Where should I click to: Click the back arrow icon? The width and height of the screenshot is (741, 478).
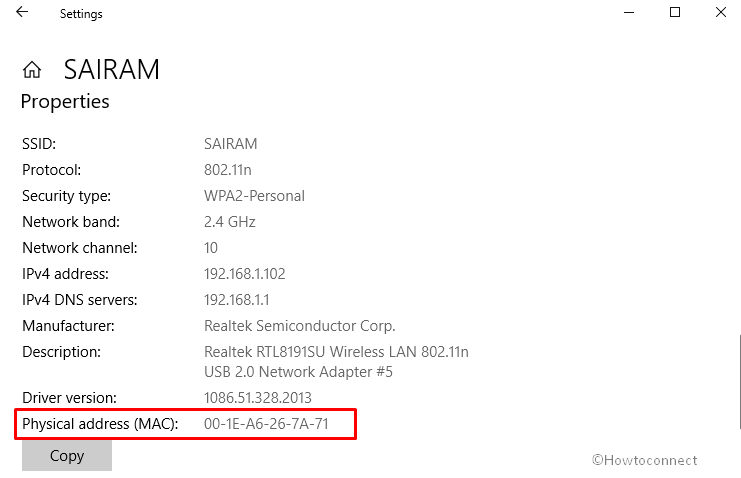coord(22,12)
